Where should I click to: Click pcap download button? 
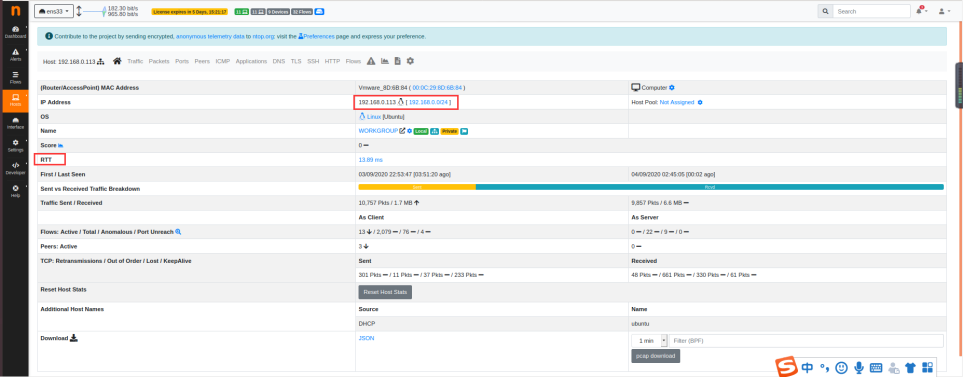click(x=655, y=356)
